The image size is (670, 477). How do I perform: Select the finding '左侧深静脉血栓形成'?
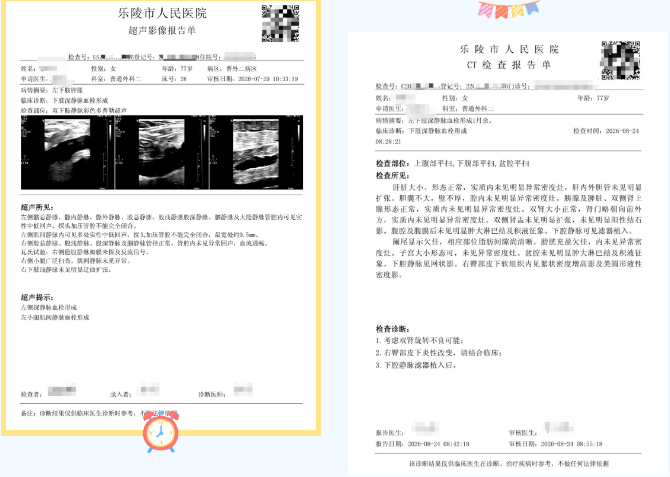tap(49, 307)
